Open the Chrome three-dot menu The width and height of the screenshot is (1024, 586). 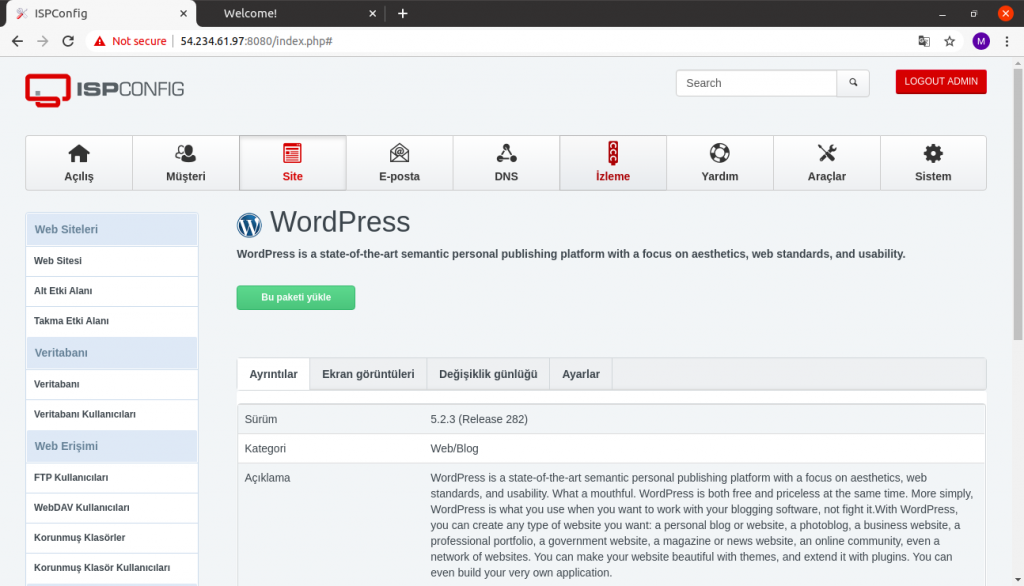tap(1007, 41)
